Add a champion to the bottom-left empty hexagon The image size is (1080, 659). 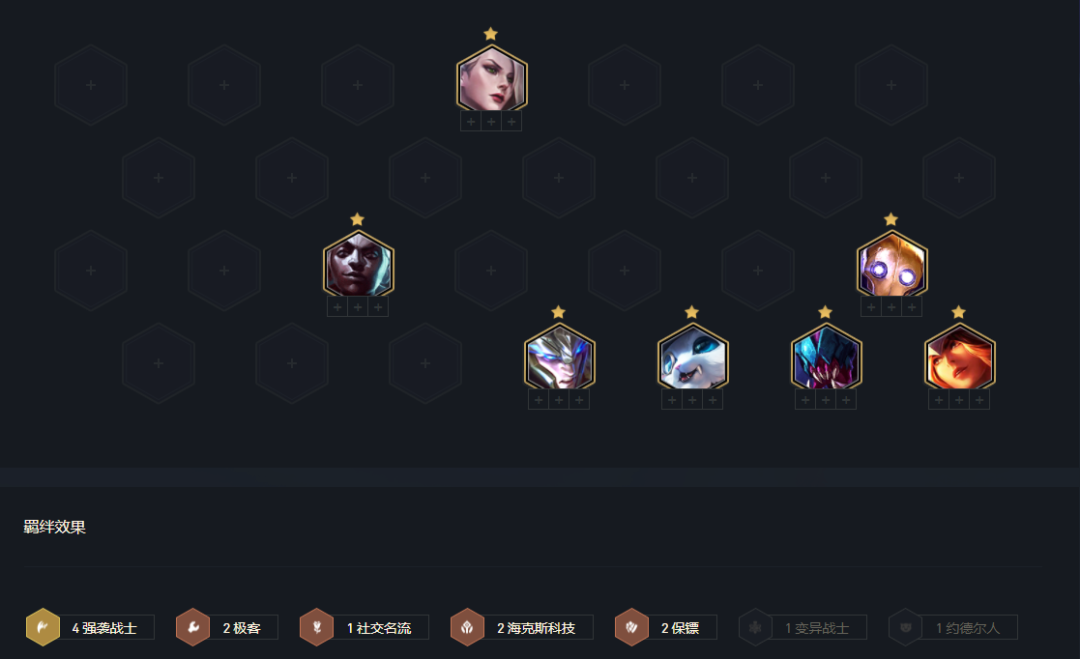click(158, 363)
